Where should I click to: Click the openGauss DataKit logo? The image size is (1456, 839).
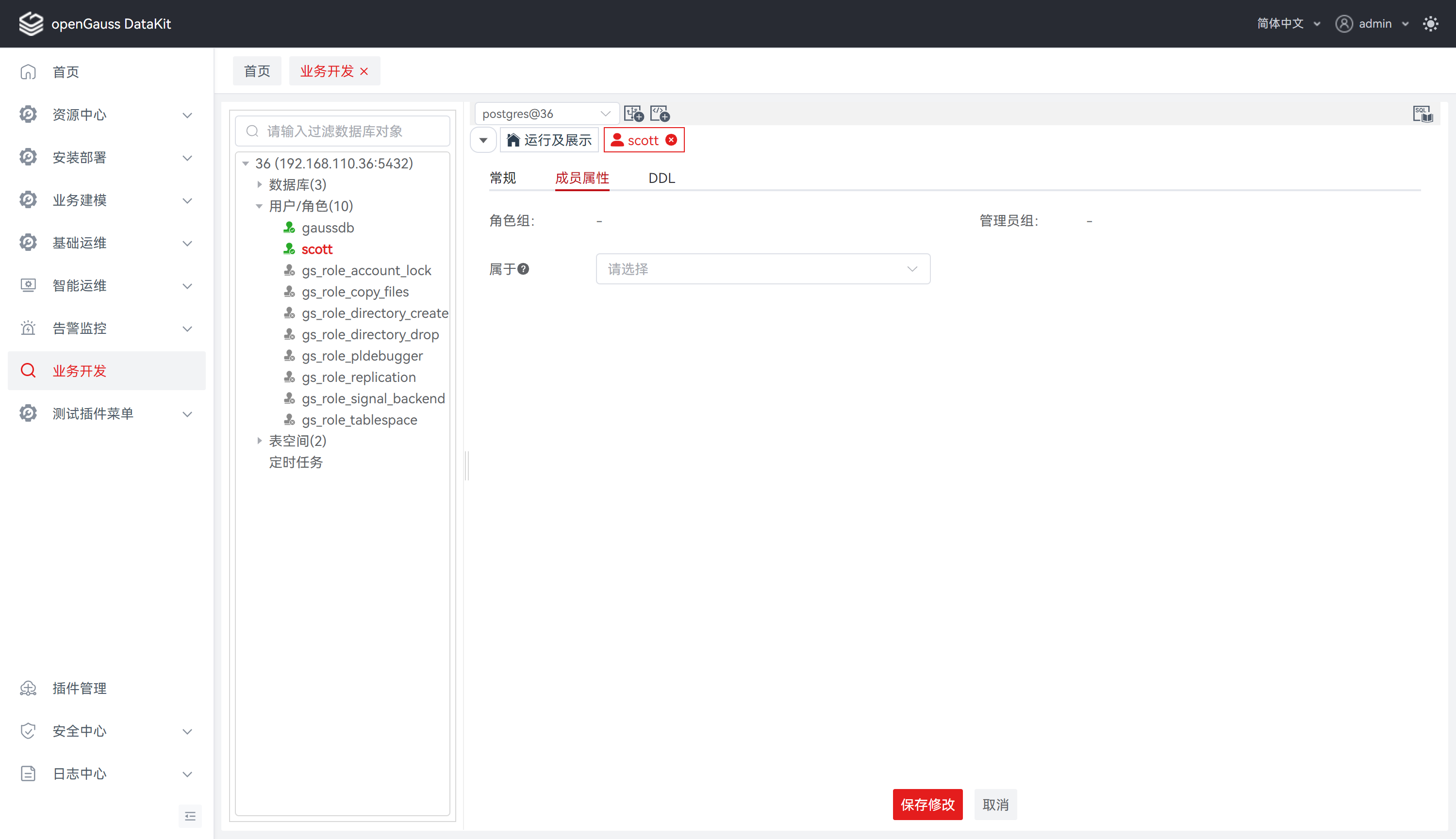(x=31, y=24)
